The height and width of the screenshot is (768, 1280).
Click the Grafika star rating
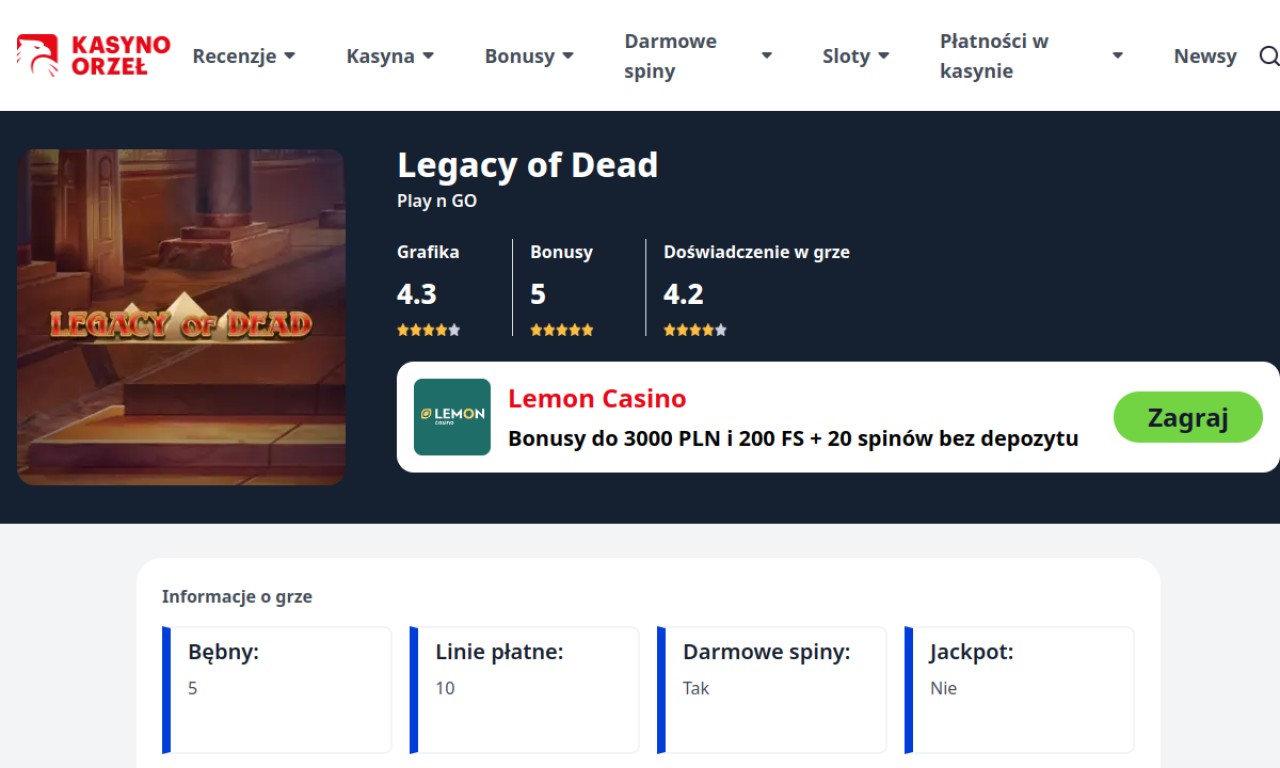click(428, 330)
